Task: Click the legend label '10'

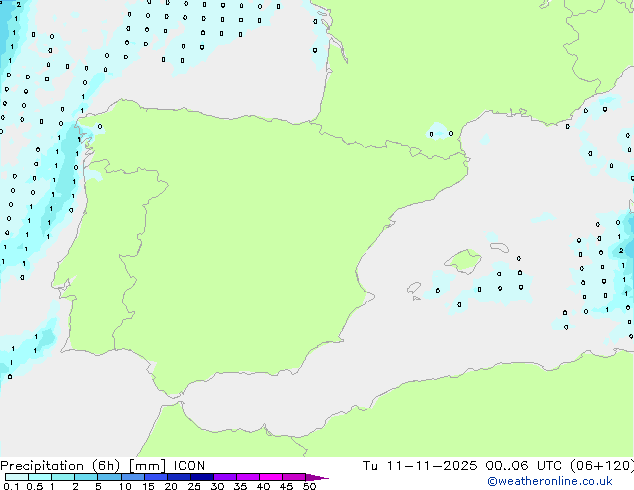Action: tap(125, 486)
